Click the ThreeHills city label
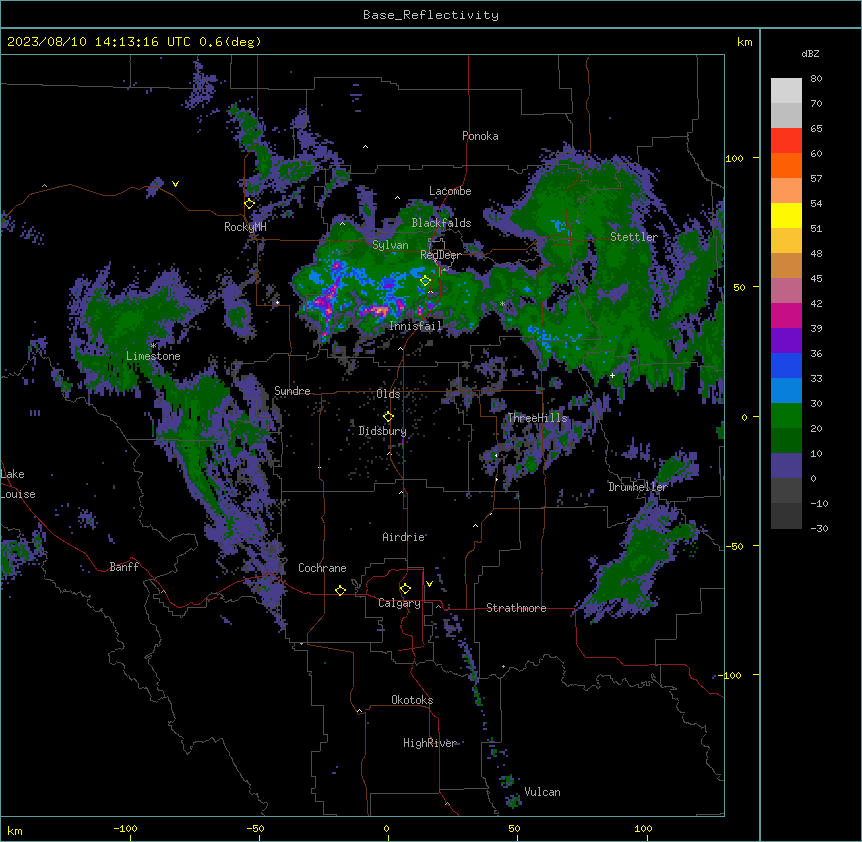862x842 pixels. (x=537, y=418)
